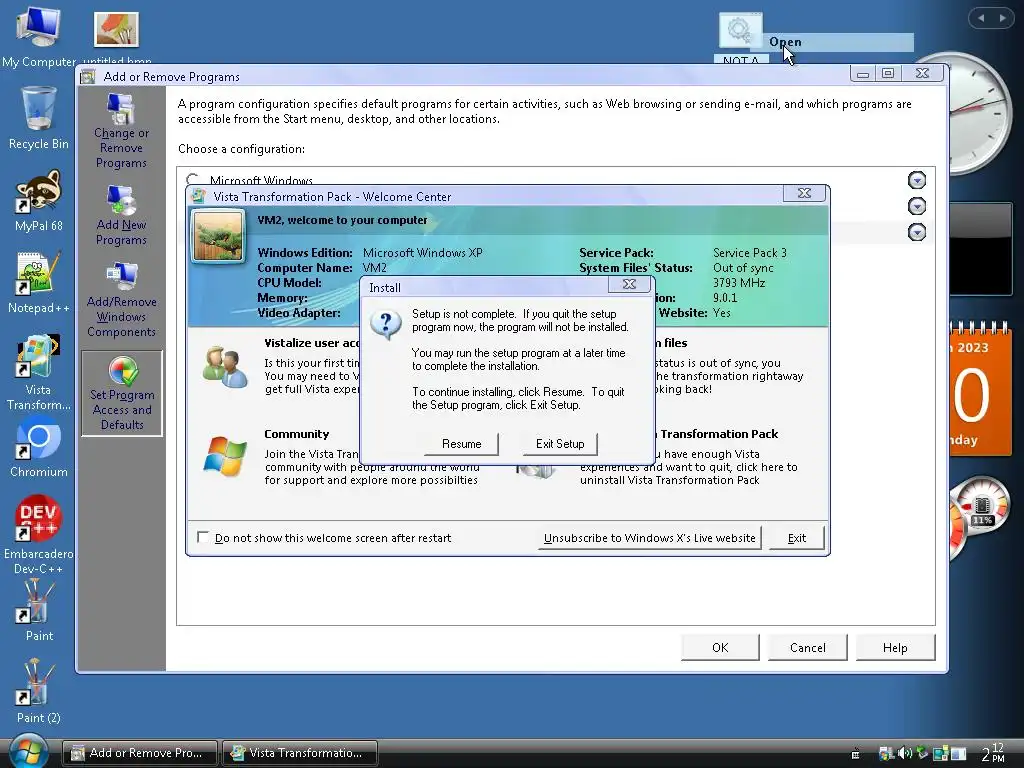Click Exit in the Welcome Center
This screenshot has height=768, width=1024.
(x=797, y=538)
